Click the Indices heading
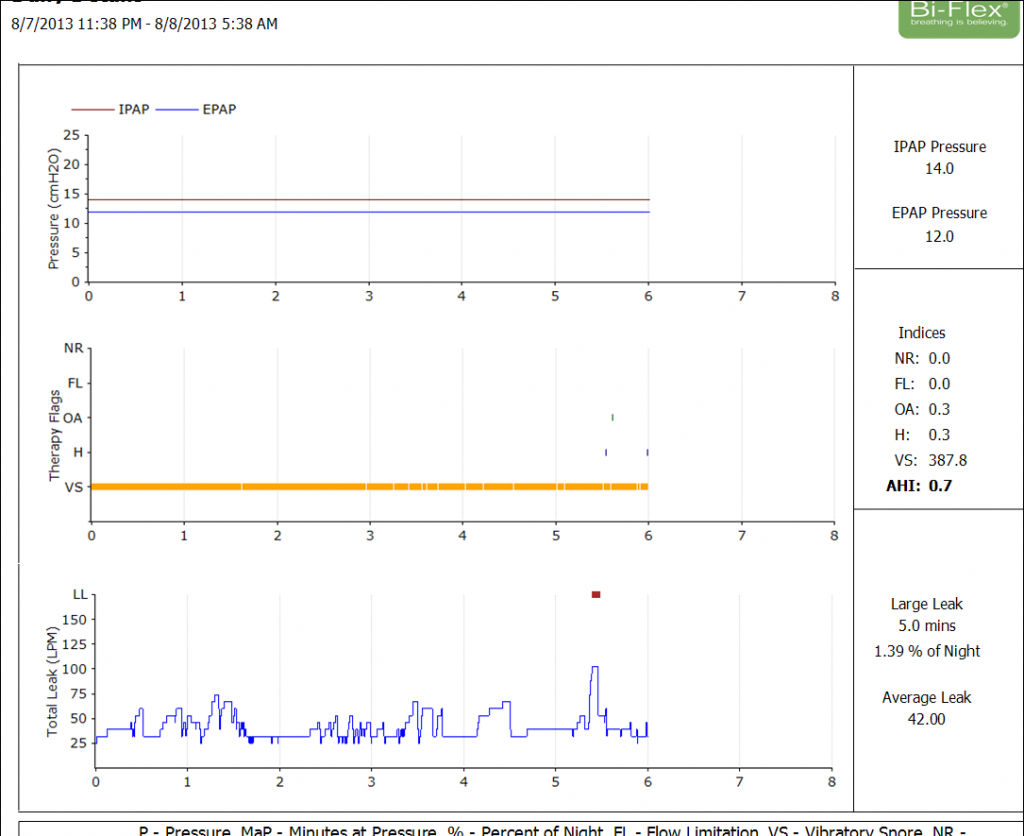 tap(921, 333)
